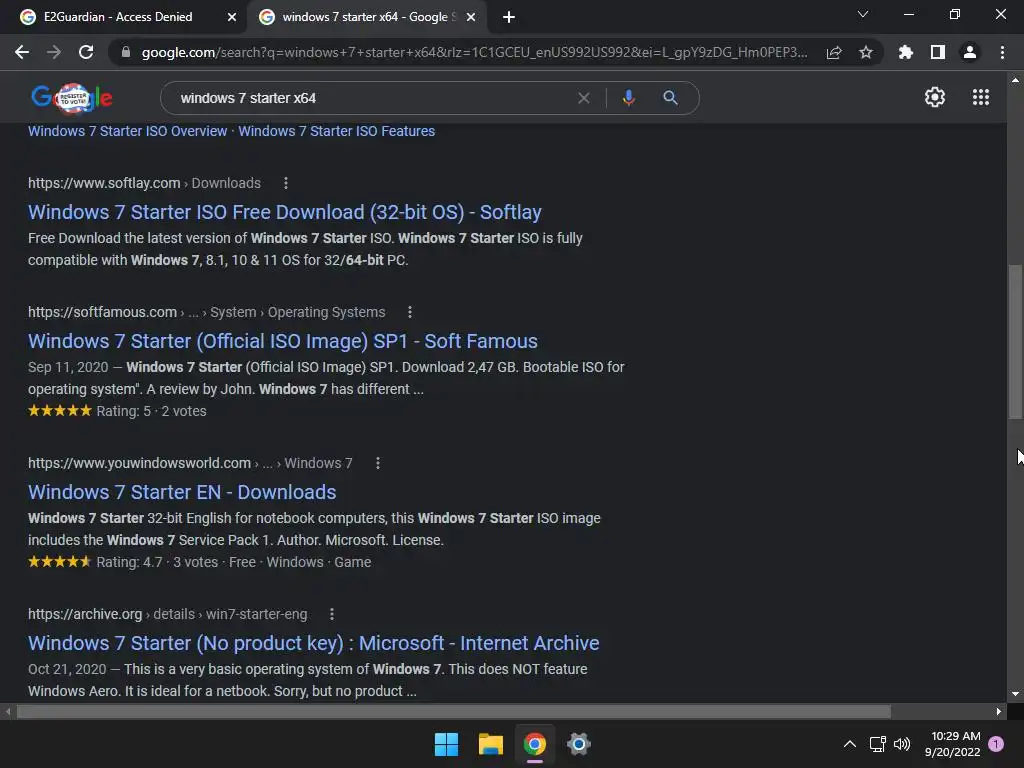
Task: Open the tab search dropdown chevron
Action: [863, 14]
